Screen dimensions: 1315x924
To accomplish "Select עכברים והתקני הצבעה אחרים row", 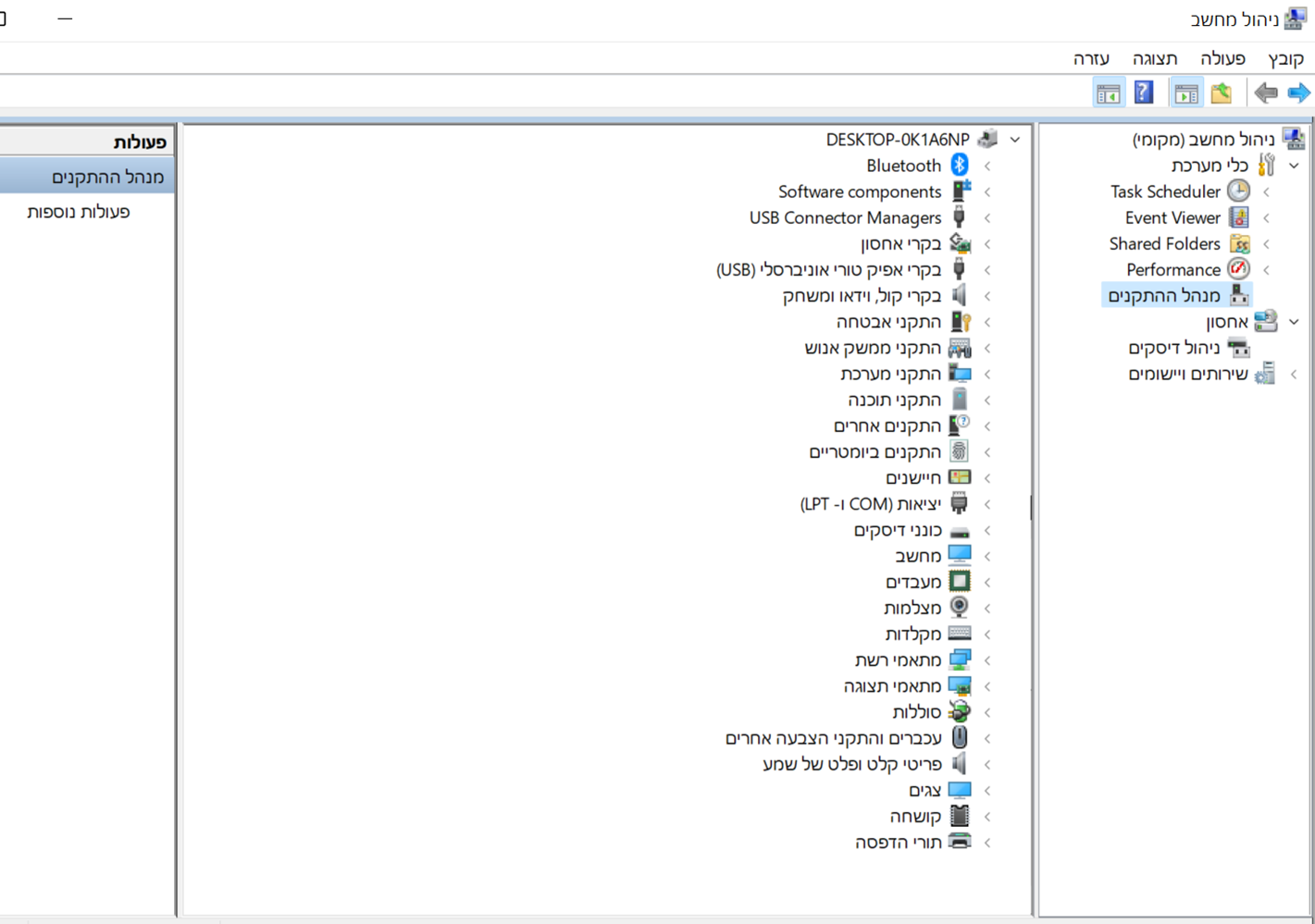I will [x=833, y=738].
